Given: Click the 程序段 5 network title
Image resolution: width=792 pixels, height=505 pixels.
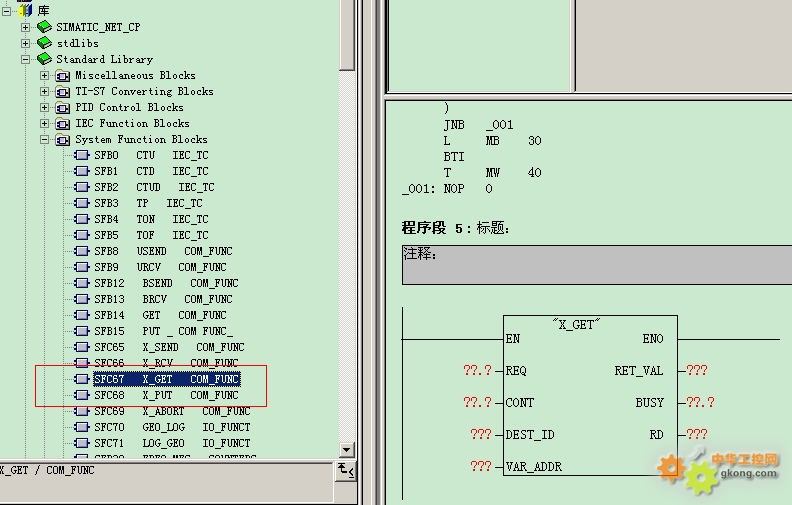Looking at the screenshot, I should 455,228.
